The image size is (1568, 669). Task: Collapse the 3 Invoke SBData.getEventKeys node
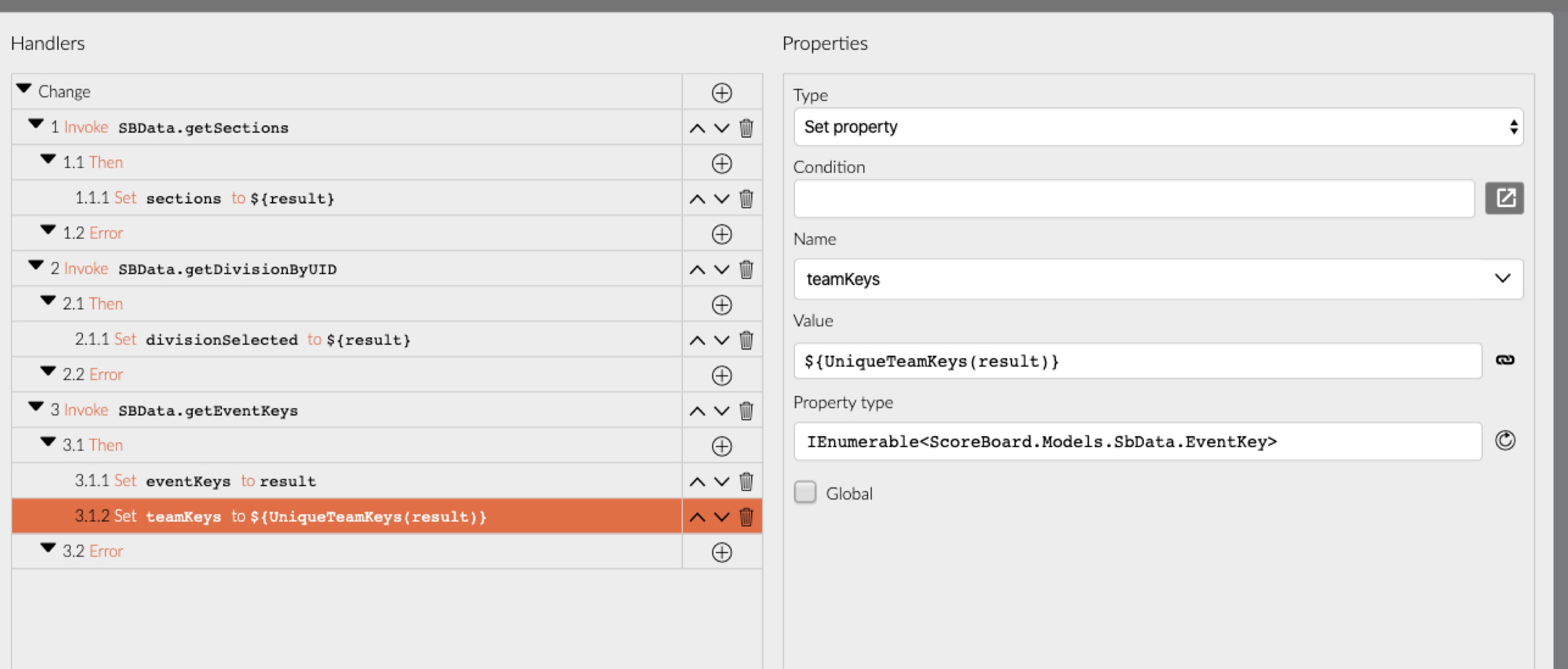(x=36, y=406)
